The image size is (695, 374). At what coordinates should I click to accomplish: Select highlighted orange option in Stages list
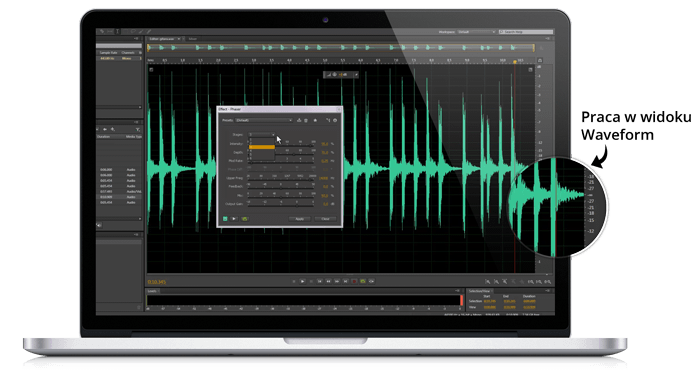coord(262,147)
